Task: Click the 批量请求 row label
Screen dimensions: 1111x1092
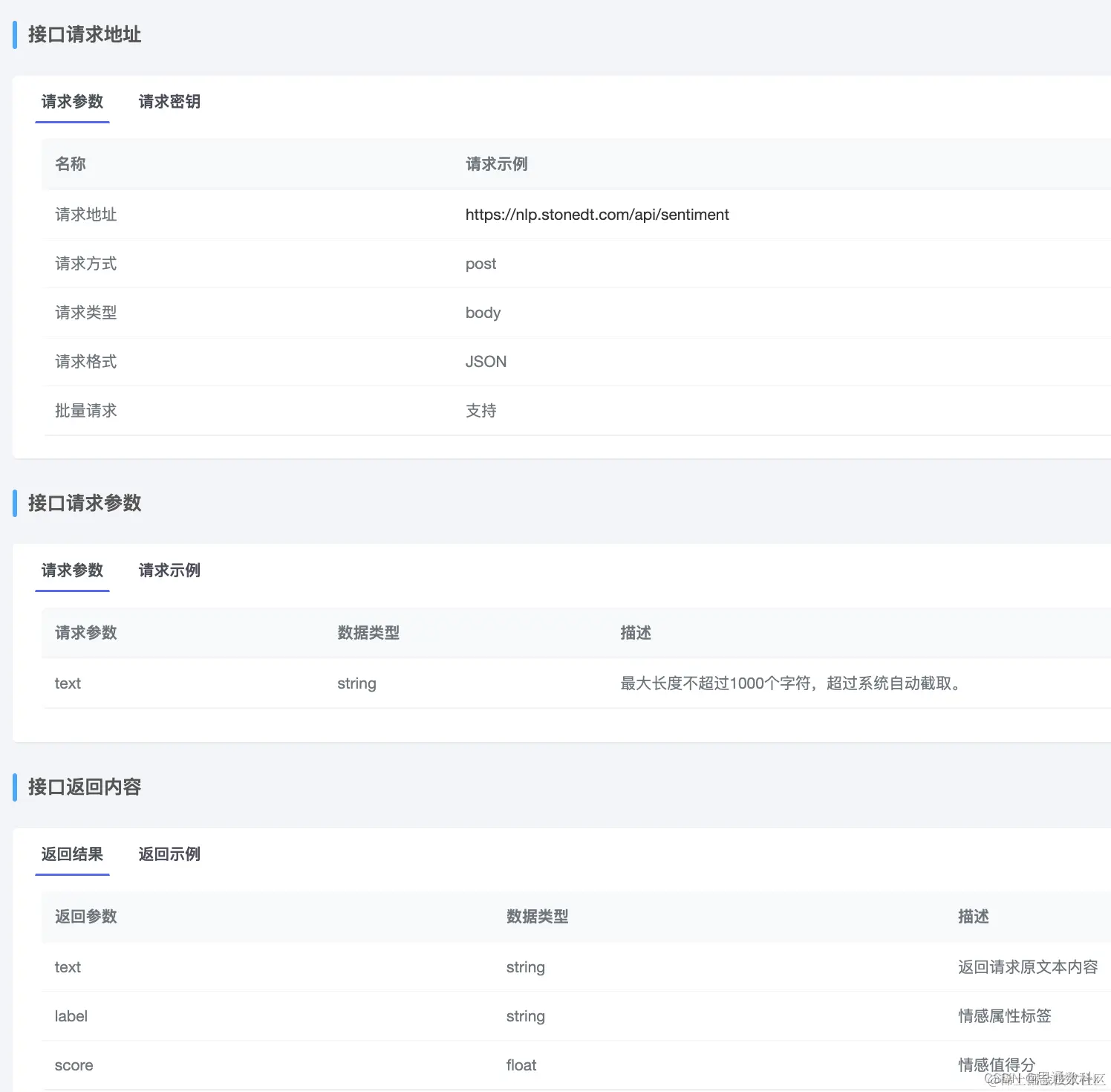Action: point(86,411)
